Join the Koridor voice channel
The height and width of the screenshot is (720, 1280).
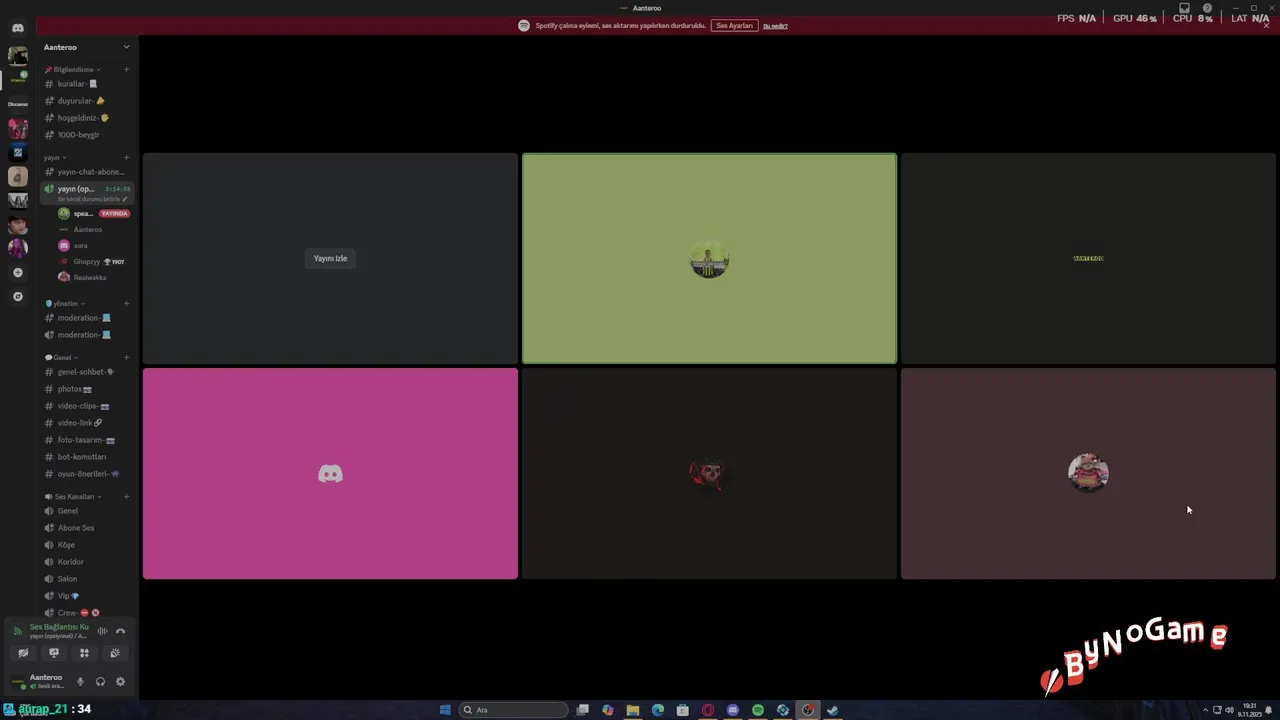pyautogui.click(x=87, y=562)
